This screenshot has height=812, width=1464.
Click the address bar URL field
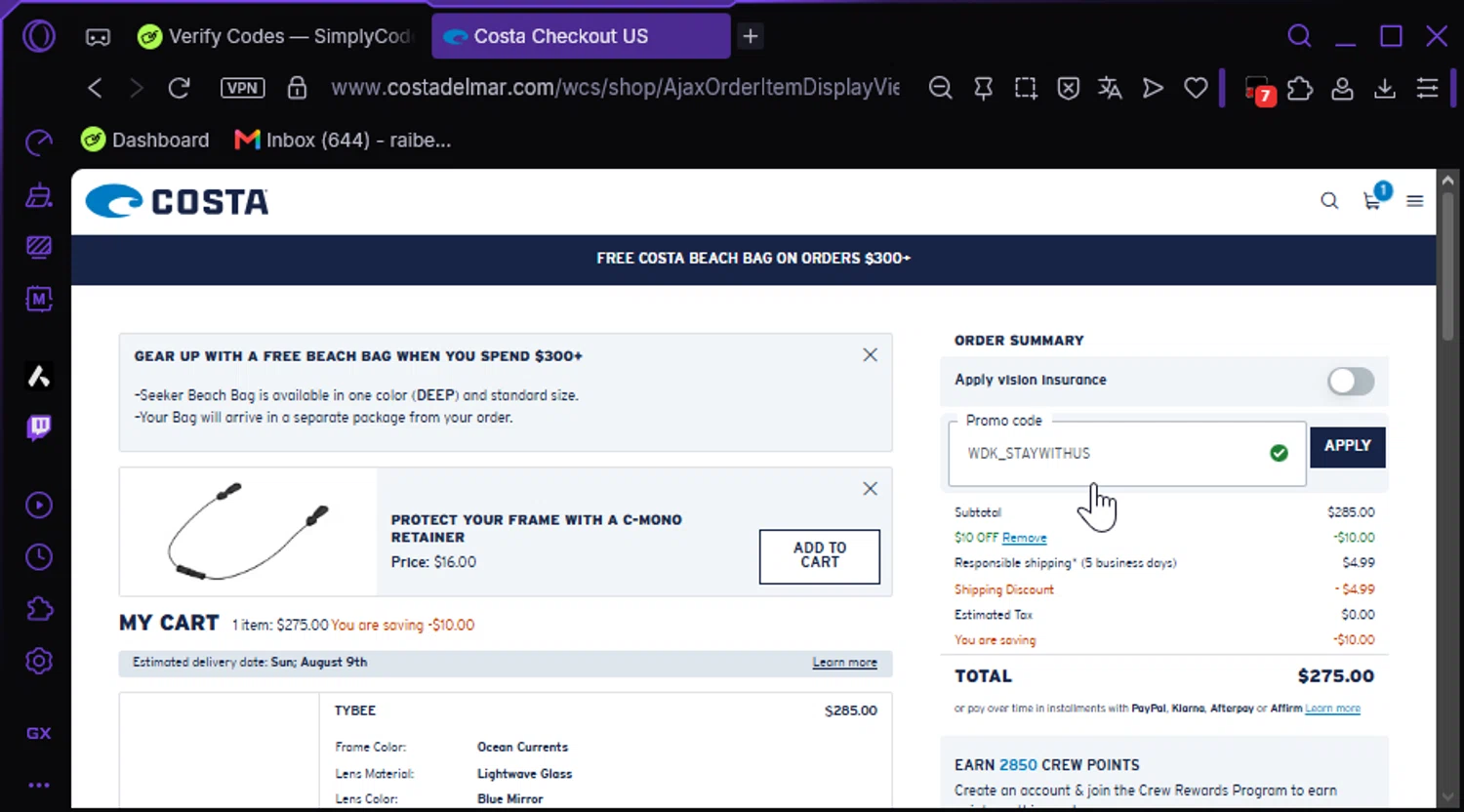pos(615,88)
